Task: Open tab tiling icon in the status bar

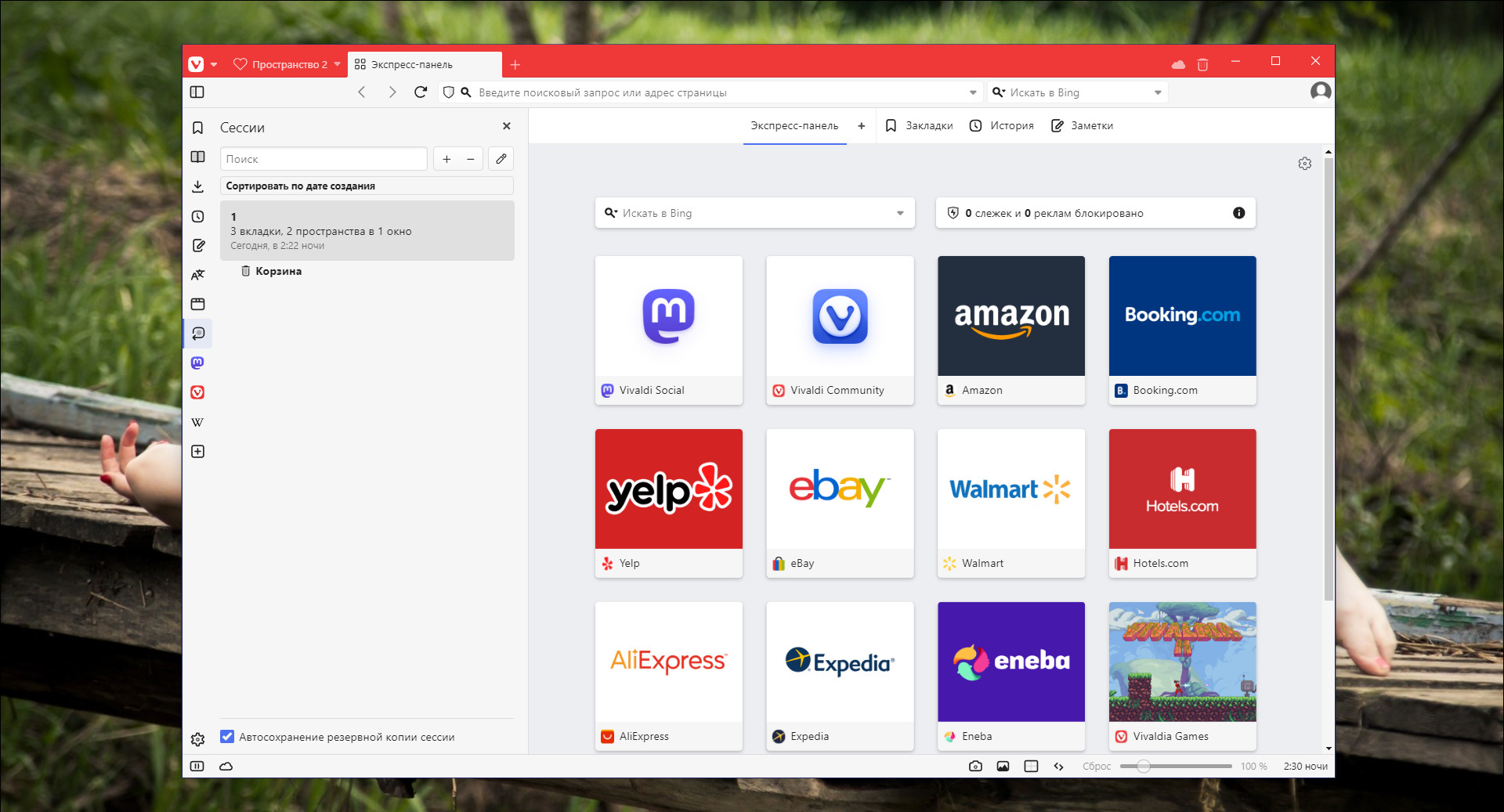Action: (x=1031, y=767)
